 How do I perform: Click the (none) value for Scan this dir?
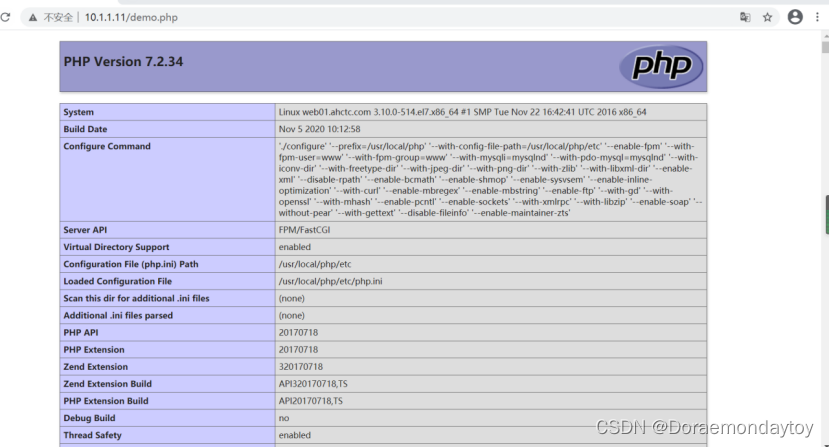point(291,298)
